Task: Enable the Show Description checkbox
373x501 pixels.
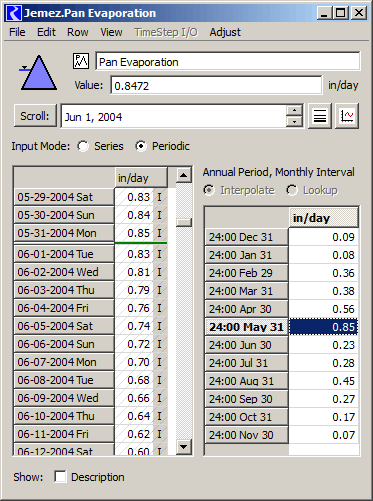Action: click(60, 477)
